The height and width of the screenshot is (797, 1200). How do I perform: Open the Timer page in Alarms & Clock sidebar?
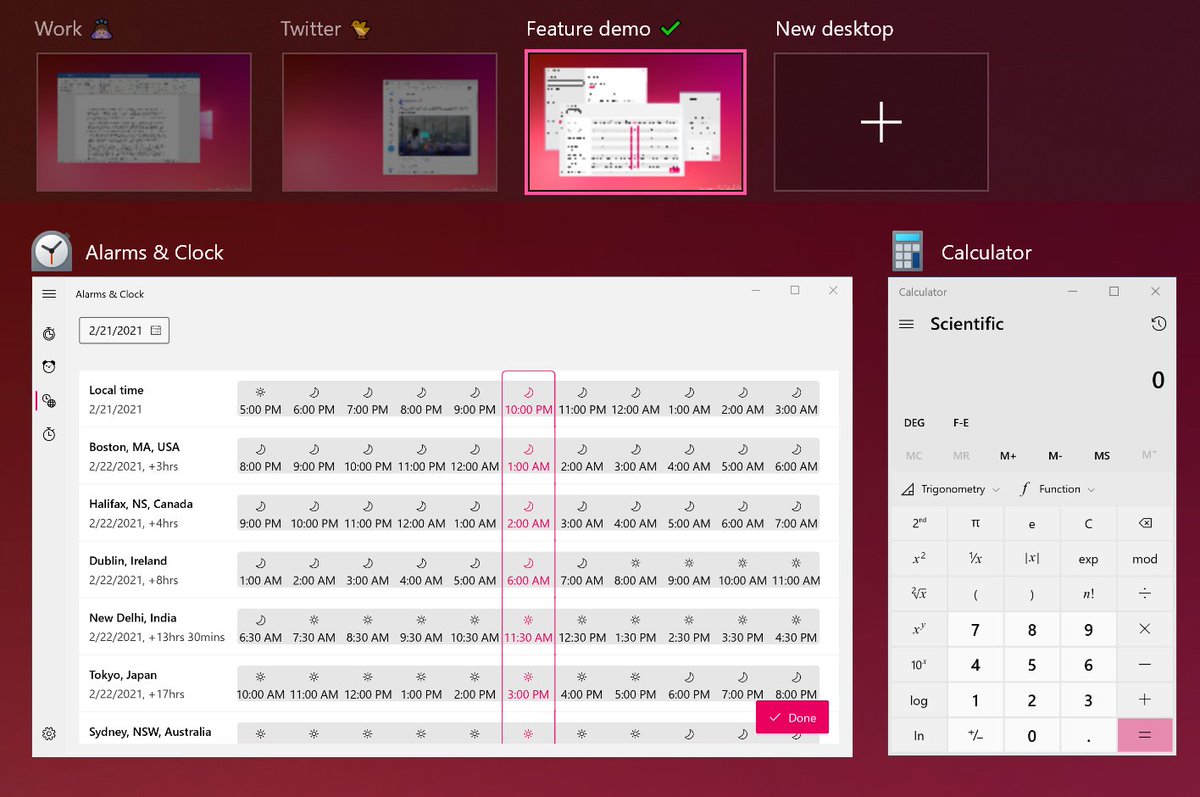tap(49, 333)
